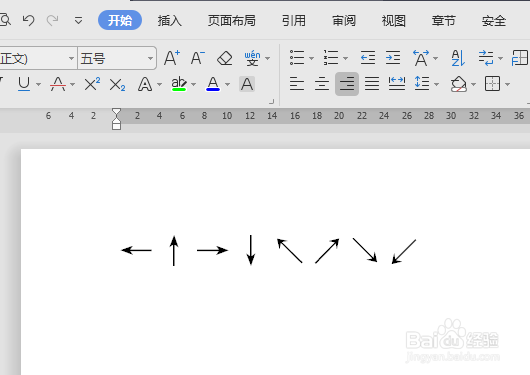Center align the text
Image resolution: width=530 pixels, height=375 pixels.
(322, 84)
